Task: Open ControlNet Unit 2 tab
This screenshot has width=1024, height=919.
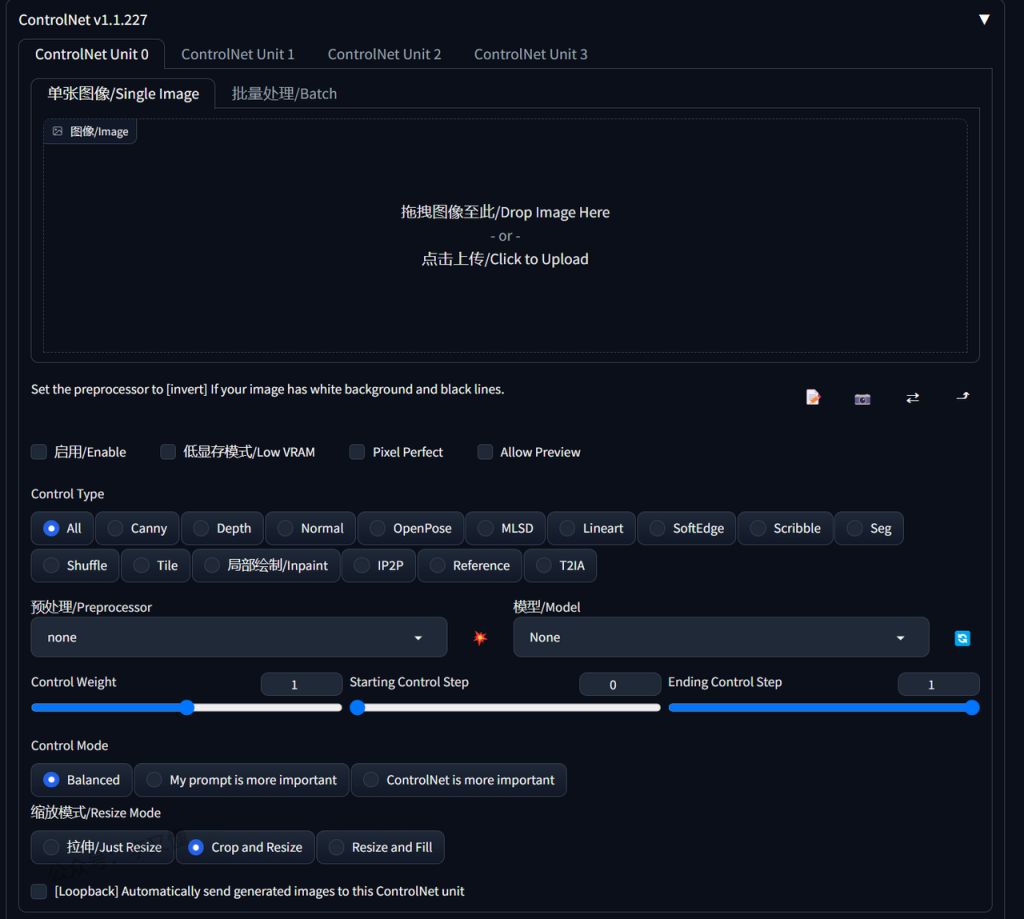Action: [384, 54]
